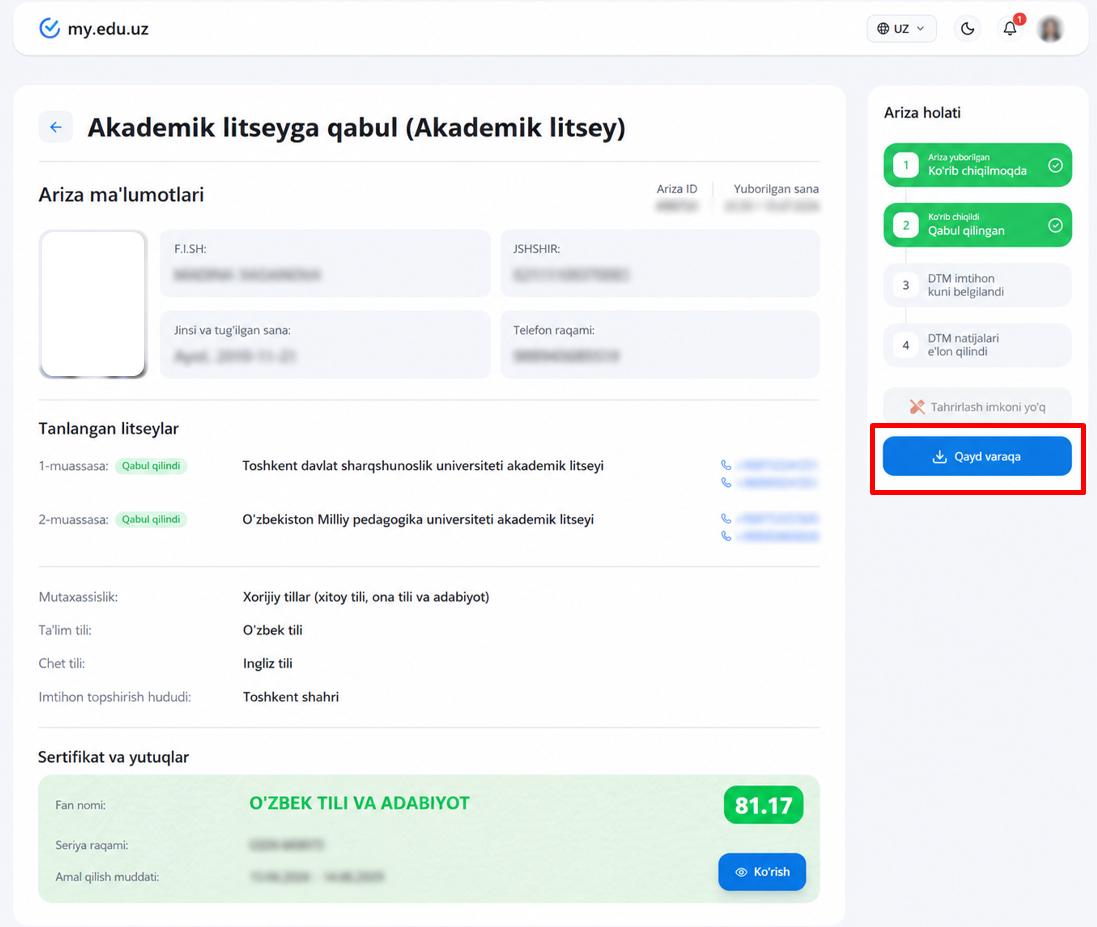Click the 81.17 score badge

pyautogui.click(x=763, y=805)
